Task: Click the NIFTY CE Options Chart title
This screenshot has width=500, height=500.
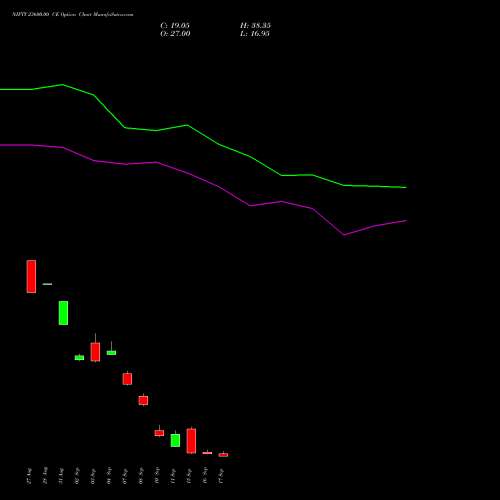Action: (x=73, y=14)
